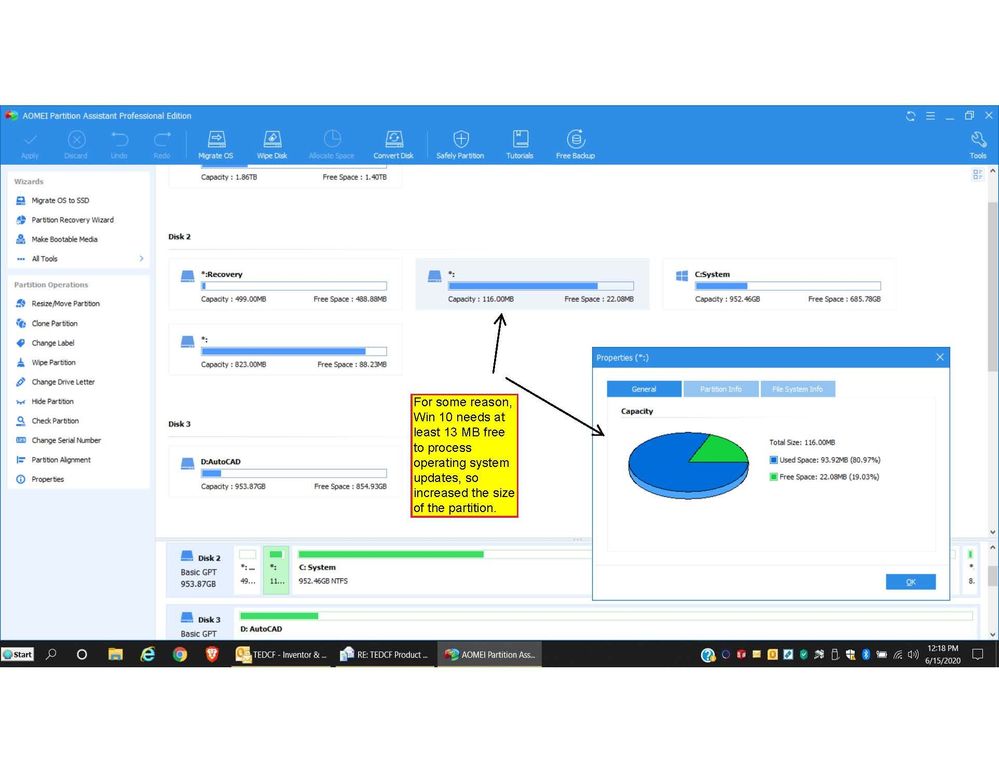Viewport: 999px width, 772px height.
Task: Select the C:System partition card
Action: pyautogui.click(x=779, y=284)
